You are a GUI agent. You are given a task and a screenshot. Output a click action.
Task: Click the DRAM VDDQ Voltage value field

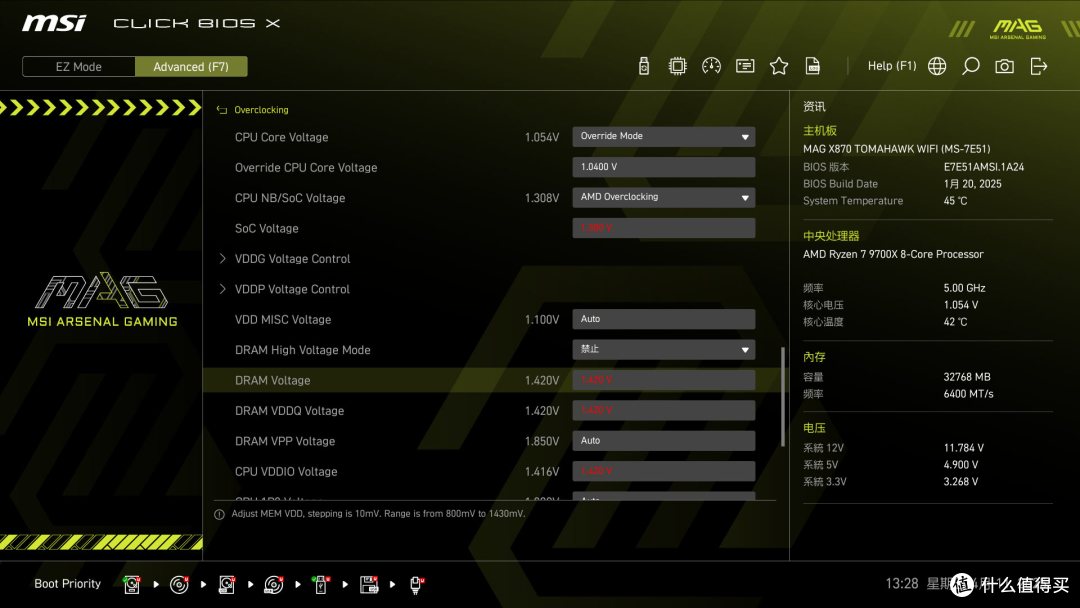663,410
